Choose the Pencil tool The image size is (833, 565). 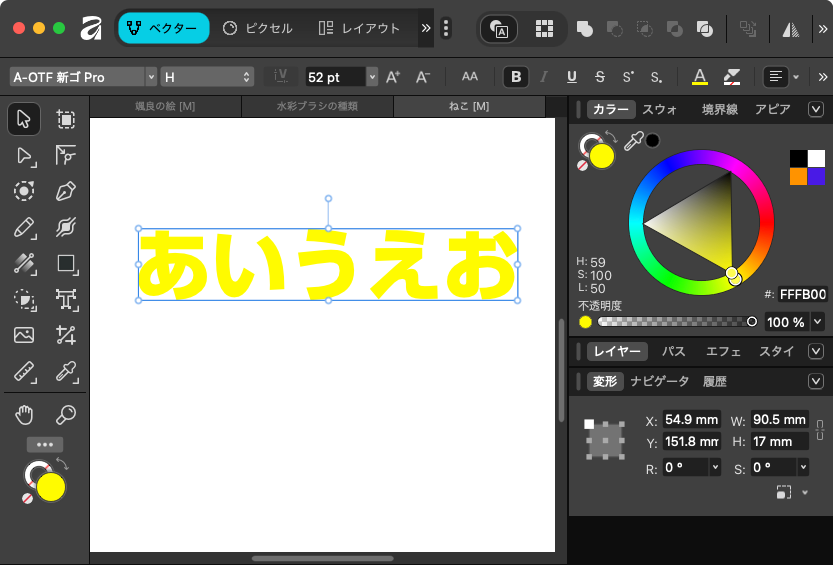click(24, 228)
